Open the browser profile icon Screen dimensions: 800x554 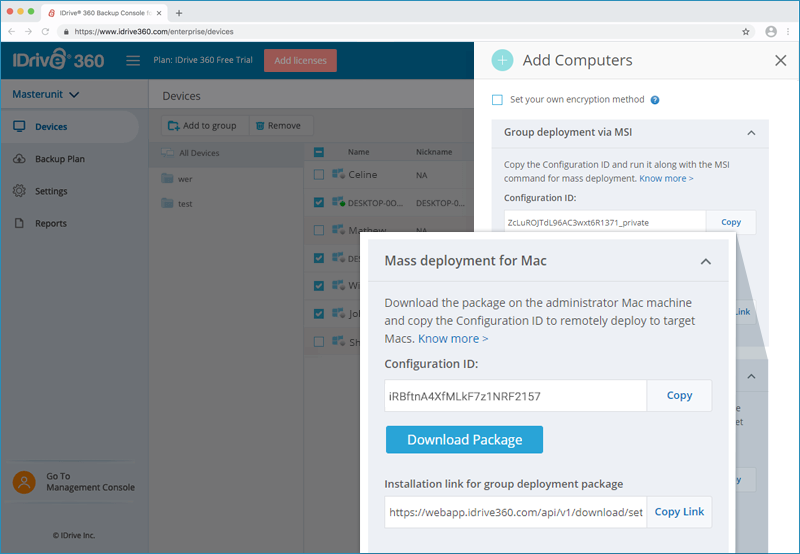(x=771, y=32)
